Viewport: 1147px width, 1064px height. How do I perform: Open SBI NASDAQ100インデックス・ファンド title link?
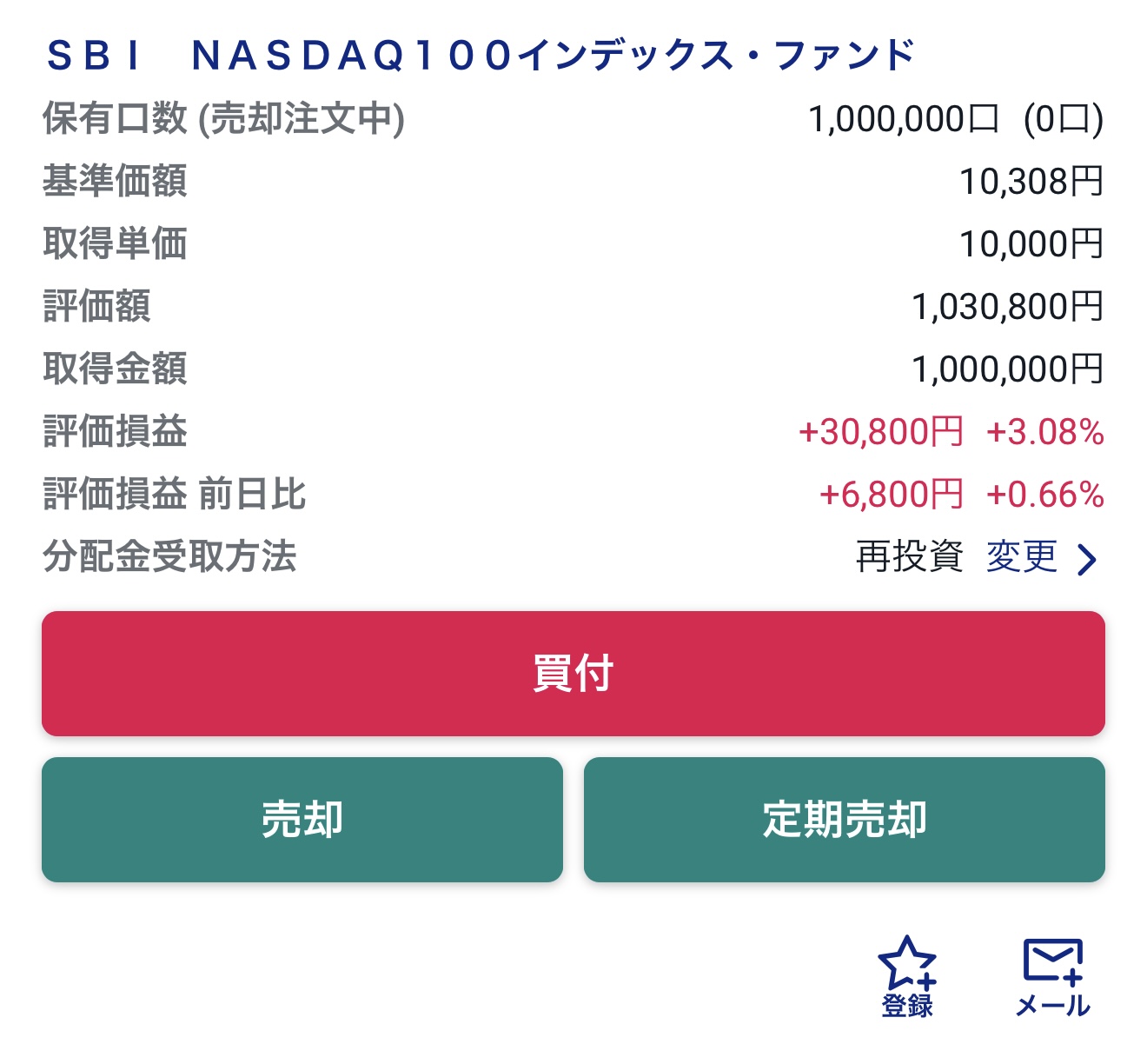(481, 56)
